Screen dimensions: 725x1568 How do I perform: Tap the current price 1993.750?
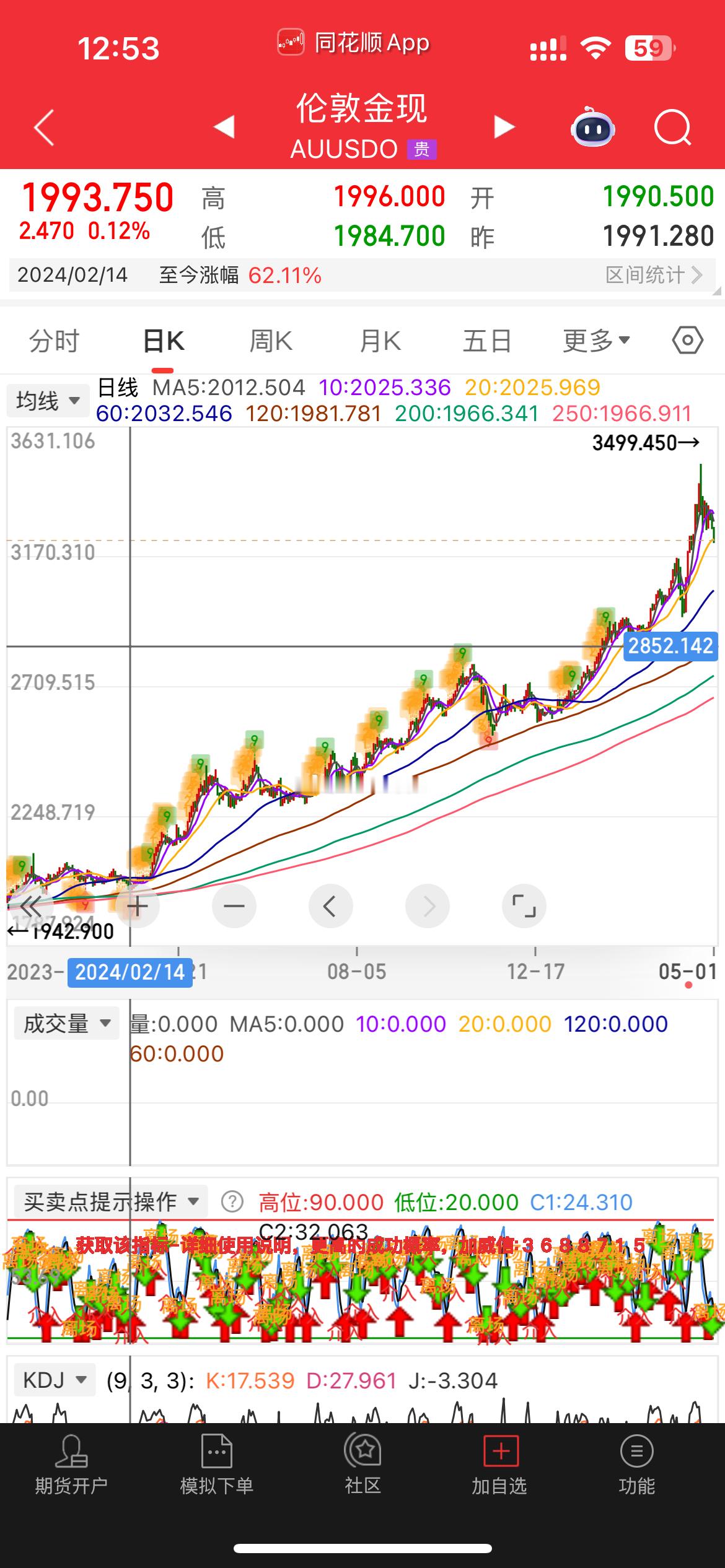point(97,198)
